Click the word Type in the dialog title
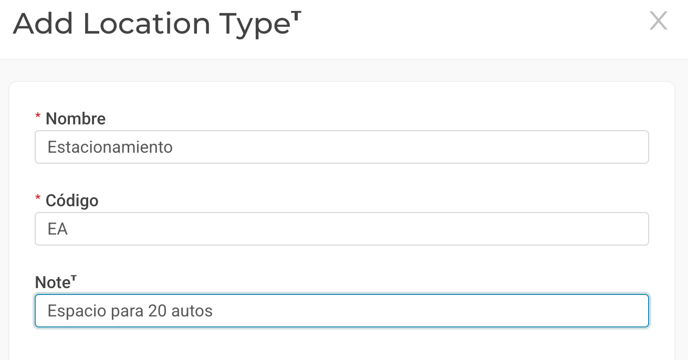This screenshot has width=688, height=360. [255, 25]
